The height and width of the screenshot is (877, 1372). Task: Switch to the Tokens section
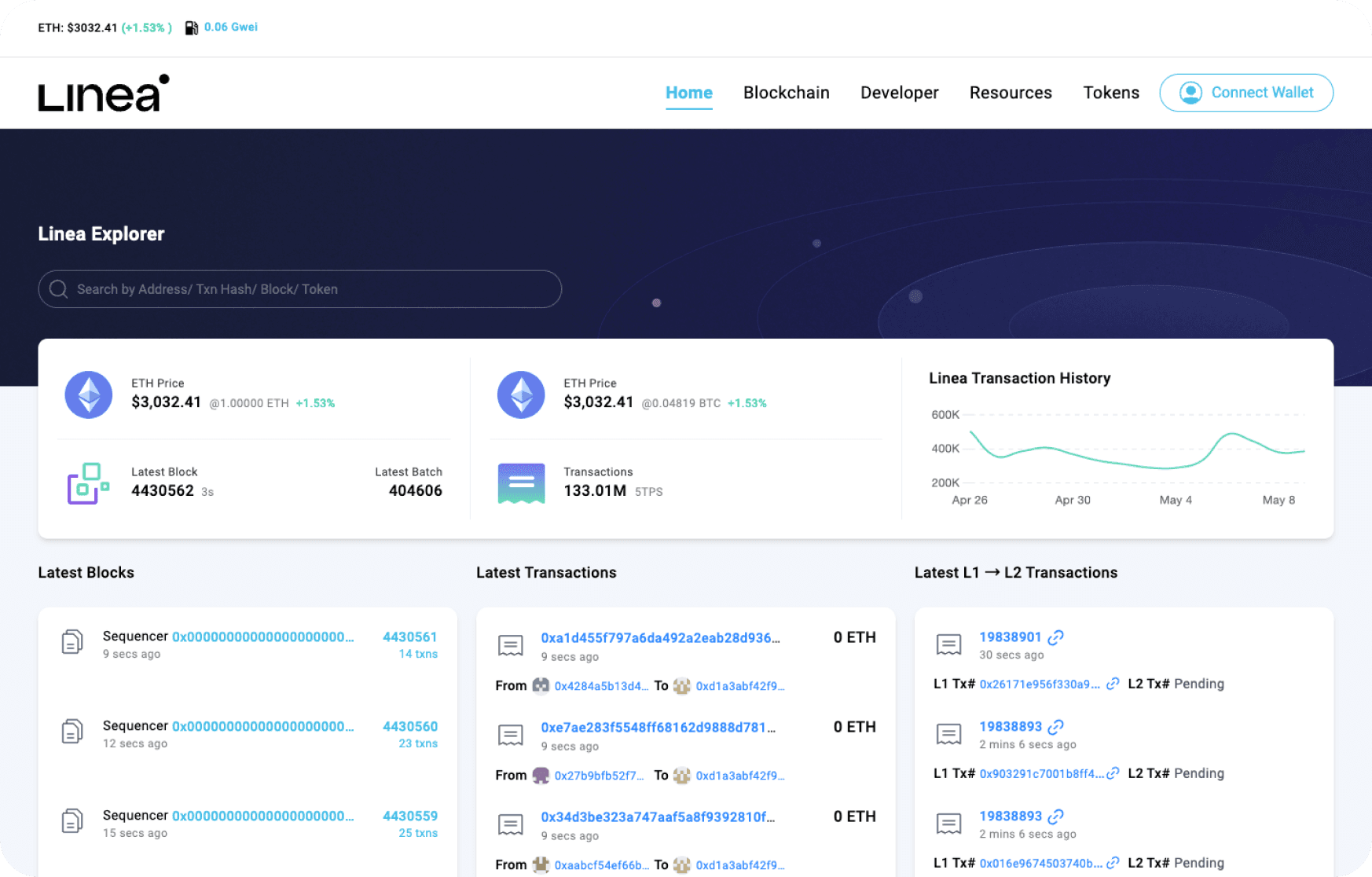1111,92
